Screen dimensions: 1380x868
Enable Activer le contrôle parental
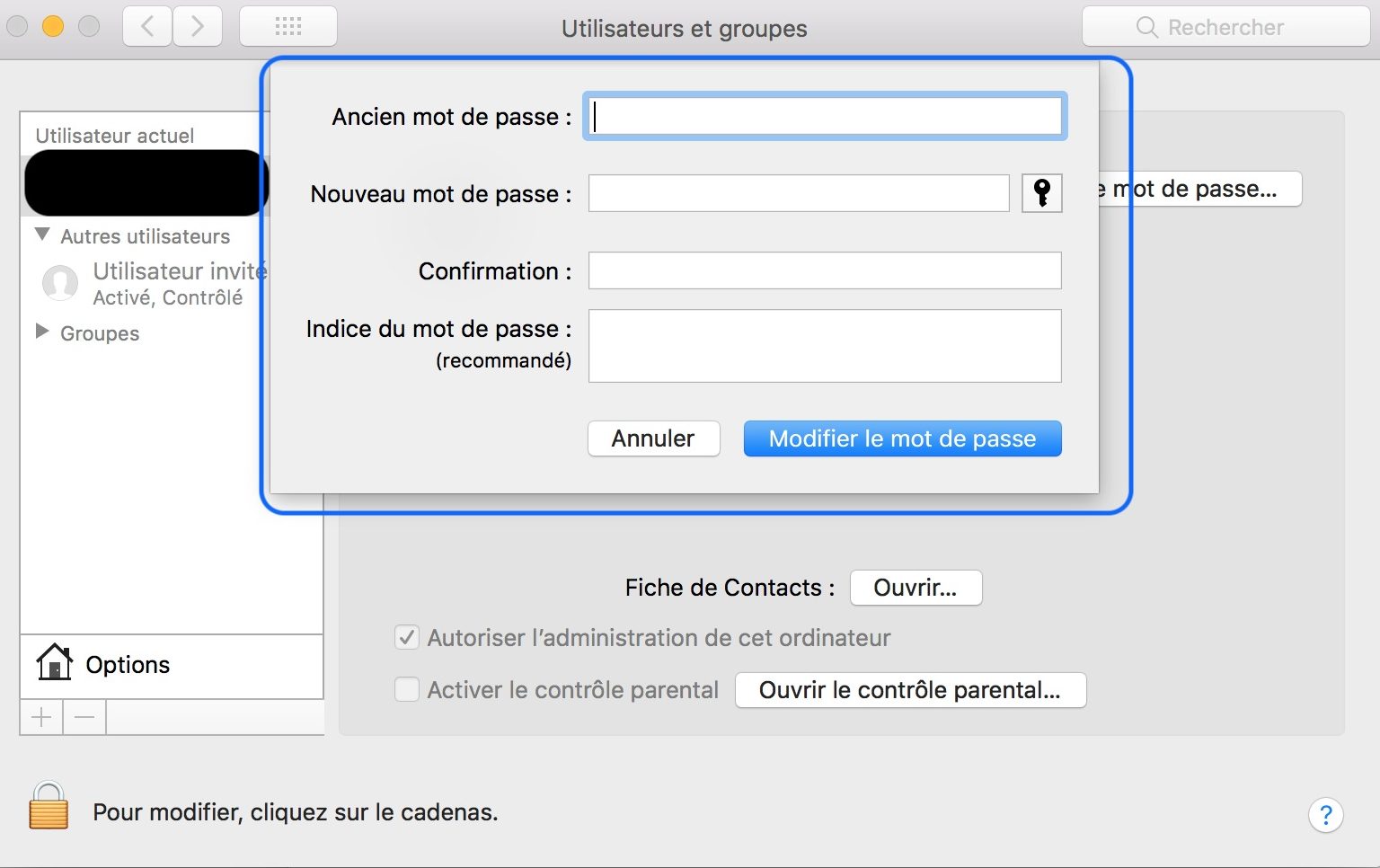pyautogui.click(x=406, y=689)
